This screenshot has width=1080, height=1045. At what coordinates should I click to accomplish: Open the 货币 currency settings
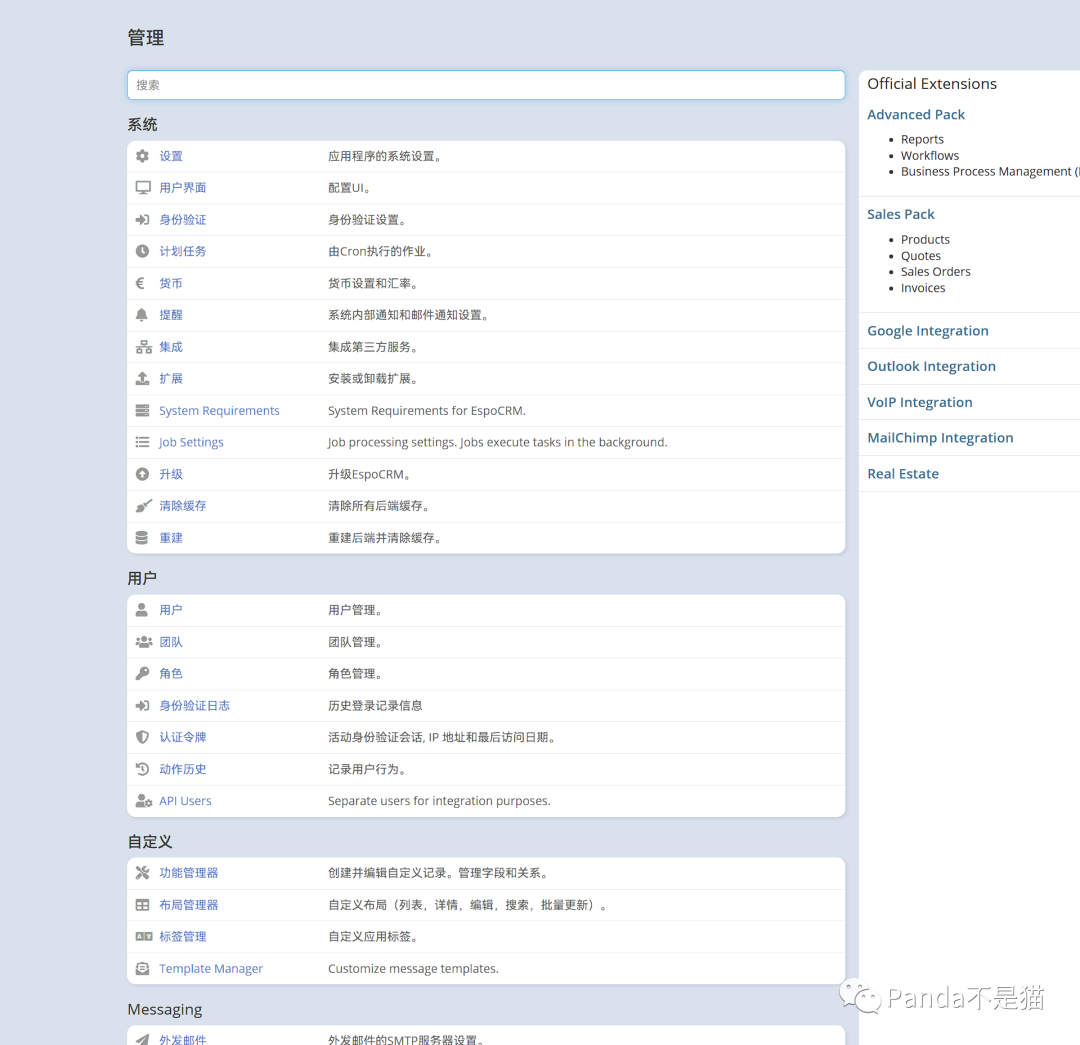171,283
